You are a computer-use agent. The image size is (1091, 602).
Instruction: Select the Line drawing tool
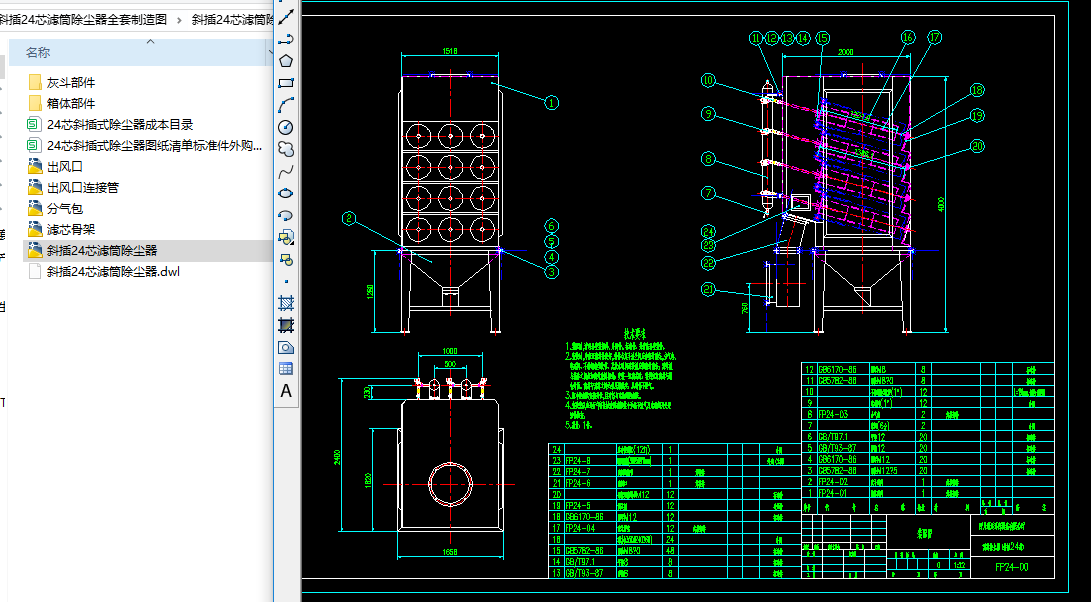(x=286, y=16)
